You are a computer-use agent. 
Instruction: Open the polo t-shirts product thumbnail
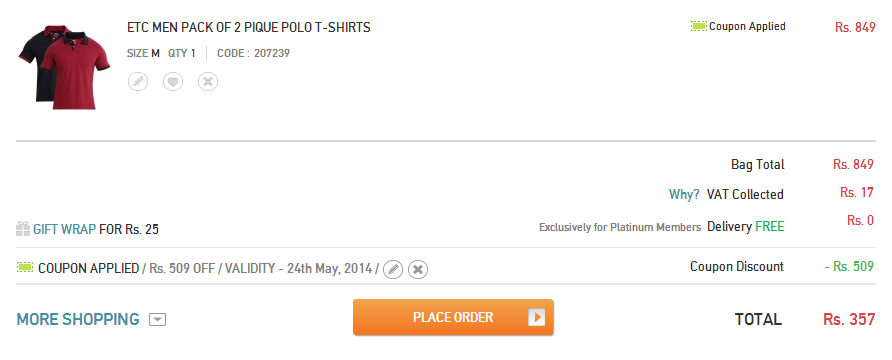64,67
